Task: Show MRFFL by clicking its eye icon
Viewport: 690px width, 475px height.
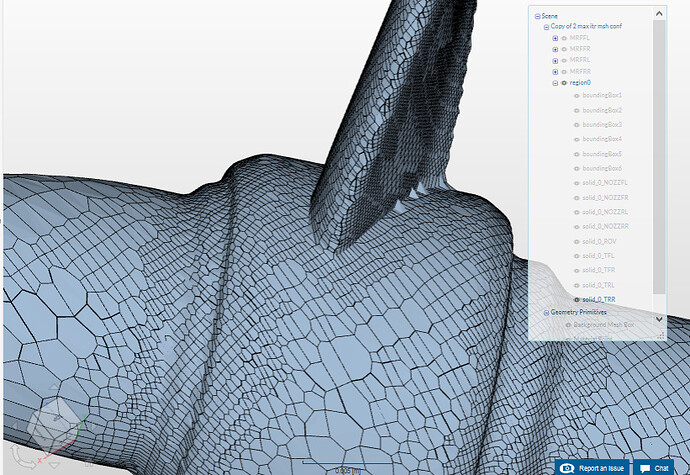Action: tap(564, 37)
